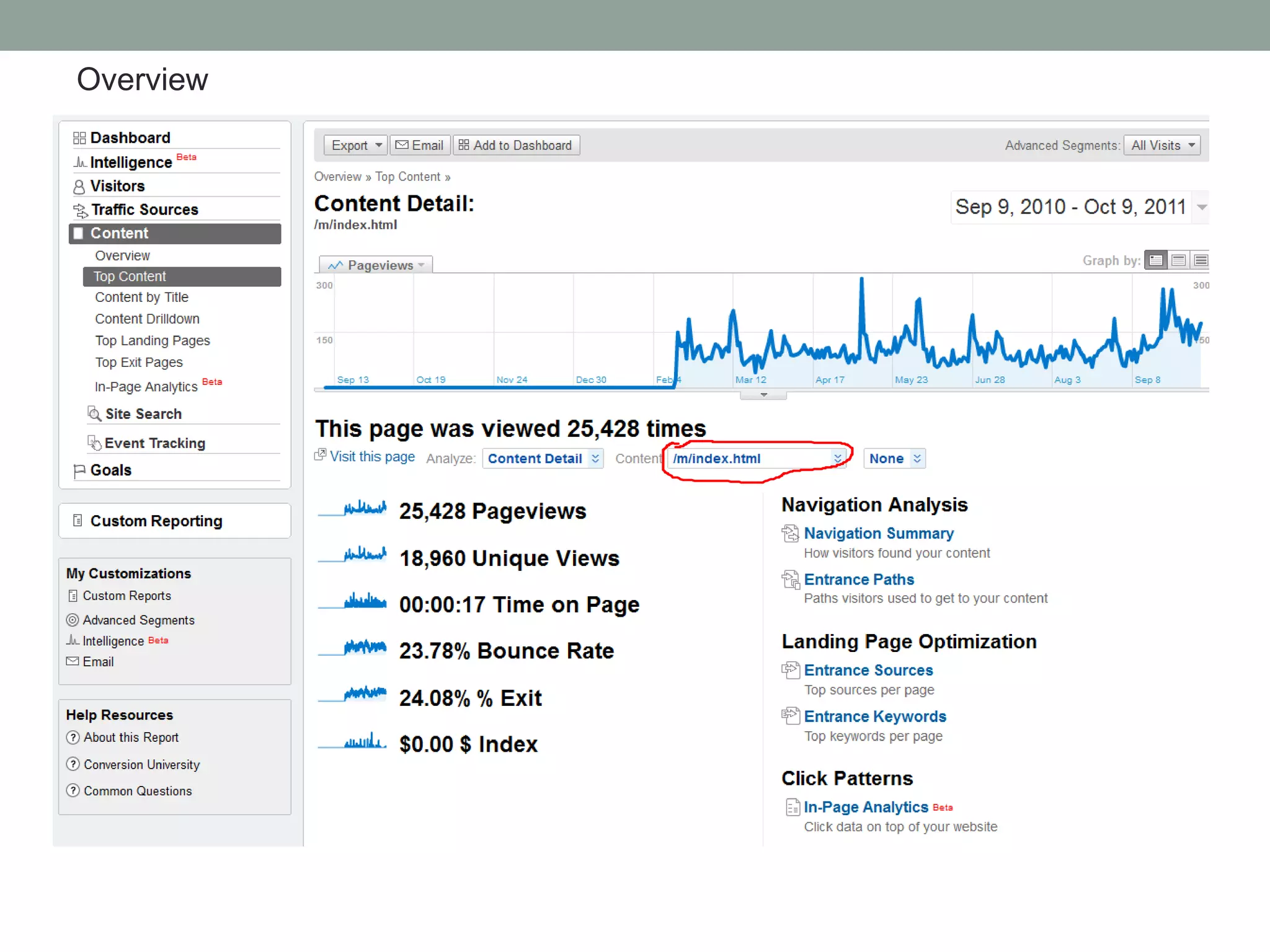Select Content Drilldown menu item

point(147,319)
